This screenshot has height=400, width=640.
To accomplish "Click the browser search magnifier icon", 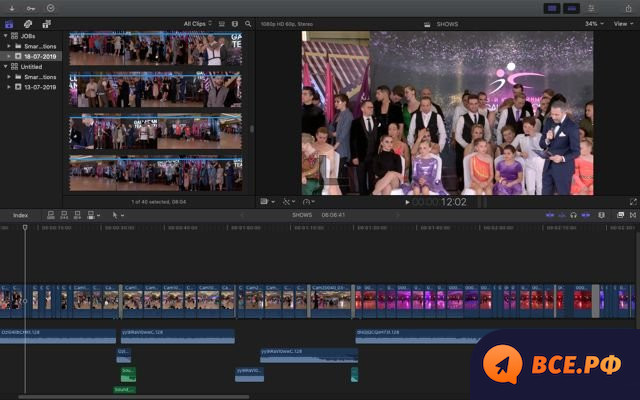I will point(247,23).
